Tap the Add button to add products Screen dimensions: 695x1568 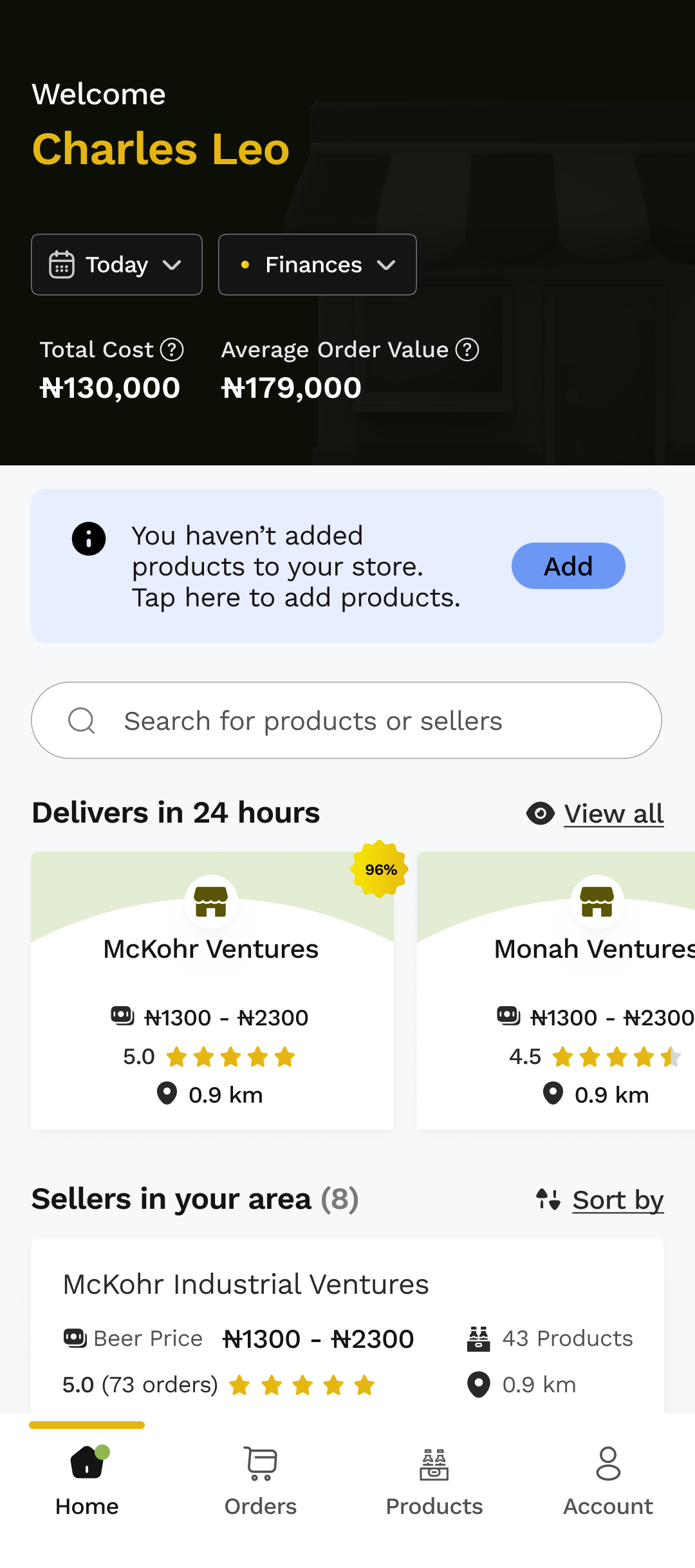click(x=568, y=566)
